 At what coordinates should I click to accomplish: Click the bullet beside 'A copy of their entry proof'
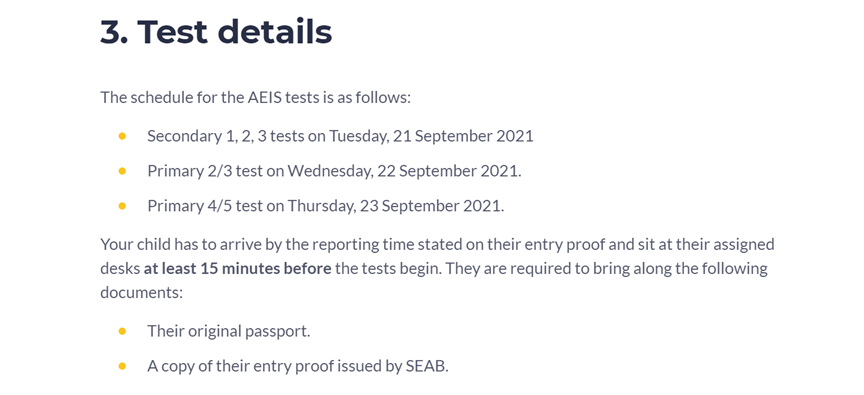tap(122, 366)
